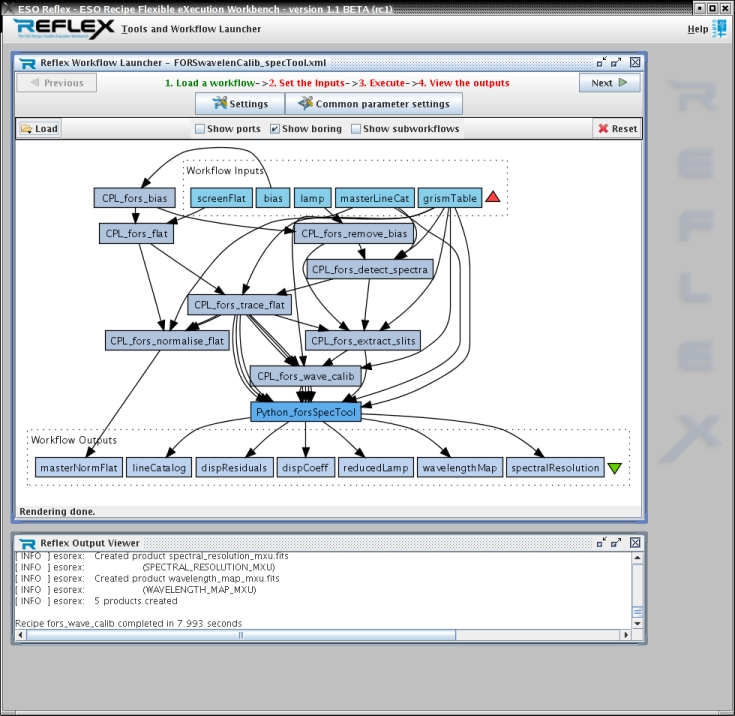Click 'Recipe fors_wave_calib completed' log line
Screen dimensions: 735x716
[x=128, y=623]
